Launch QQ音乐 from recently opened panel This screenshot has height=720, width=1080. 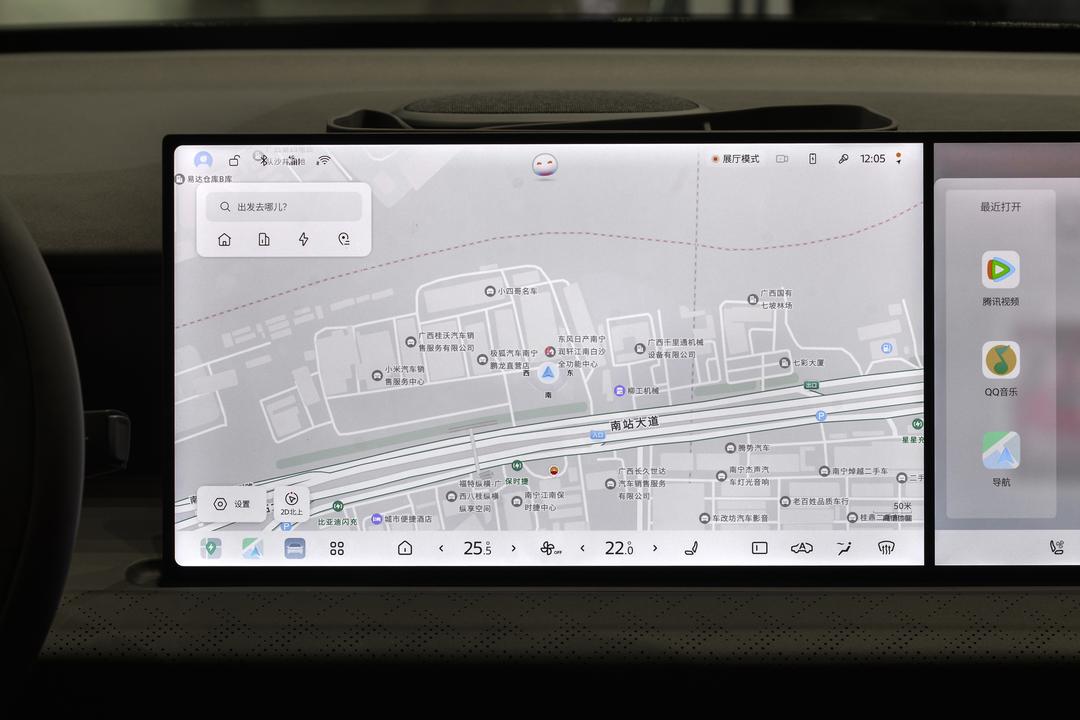[1001, 369]
